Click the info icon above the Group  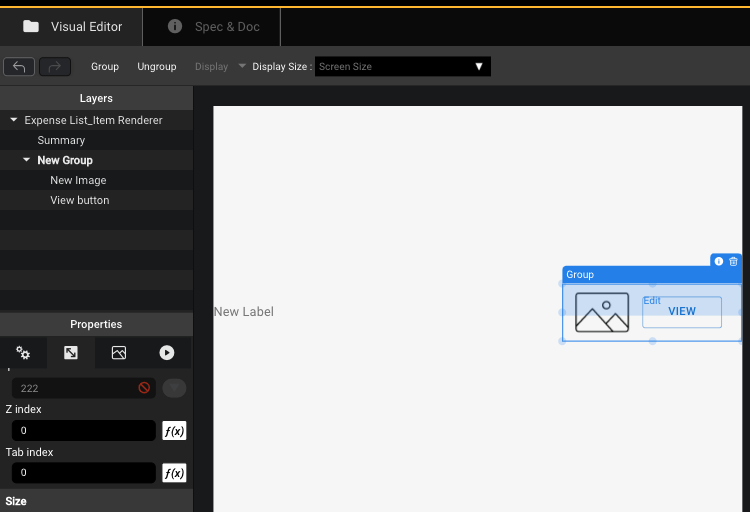point(718,261)
